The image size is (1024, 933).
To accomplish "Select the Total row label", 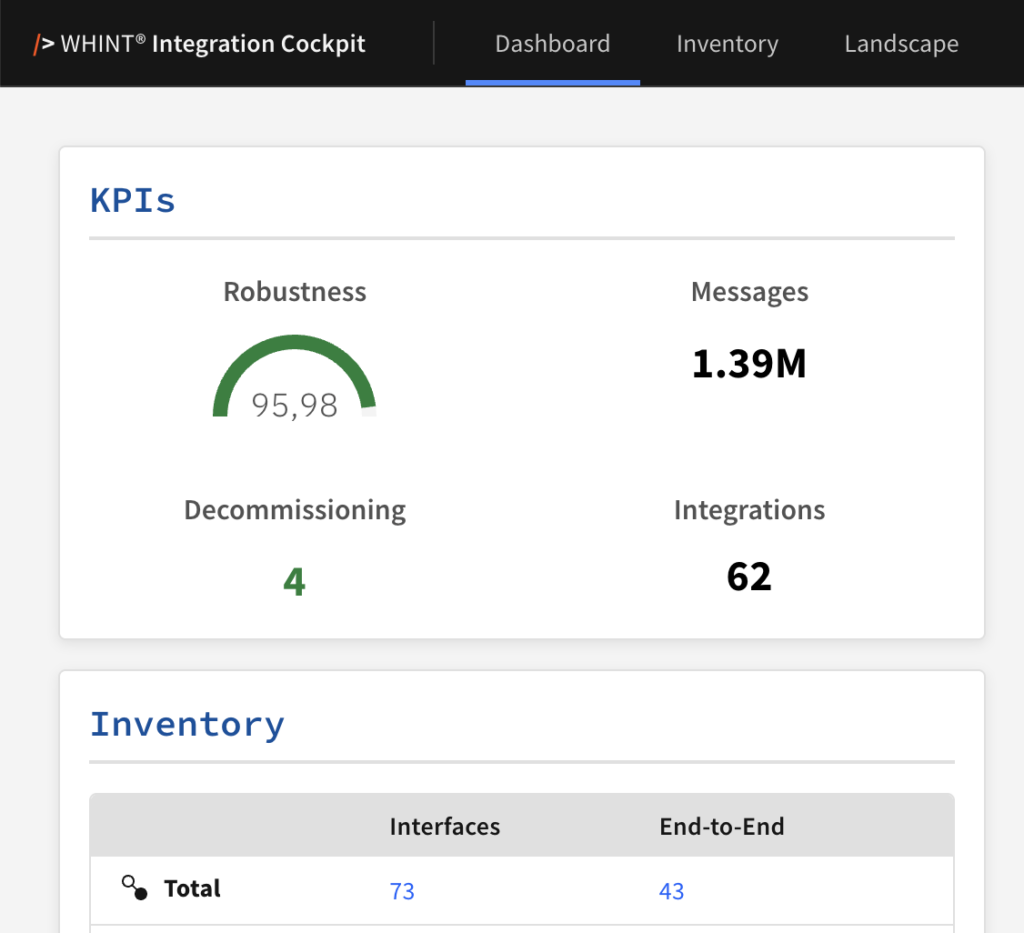I will pyautogui.click(x=192, y=888).
